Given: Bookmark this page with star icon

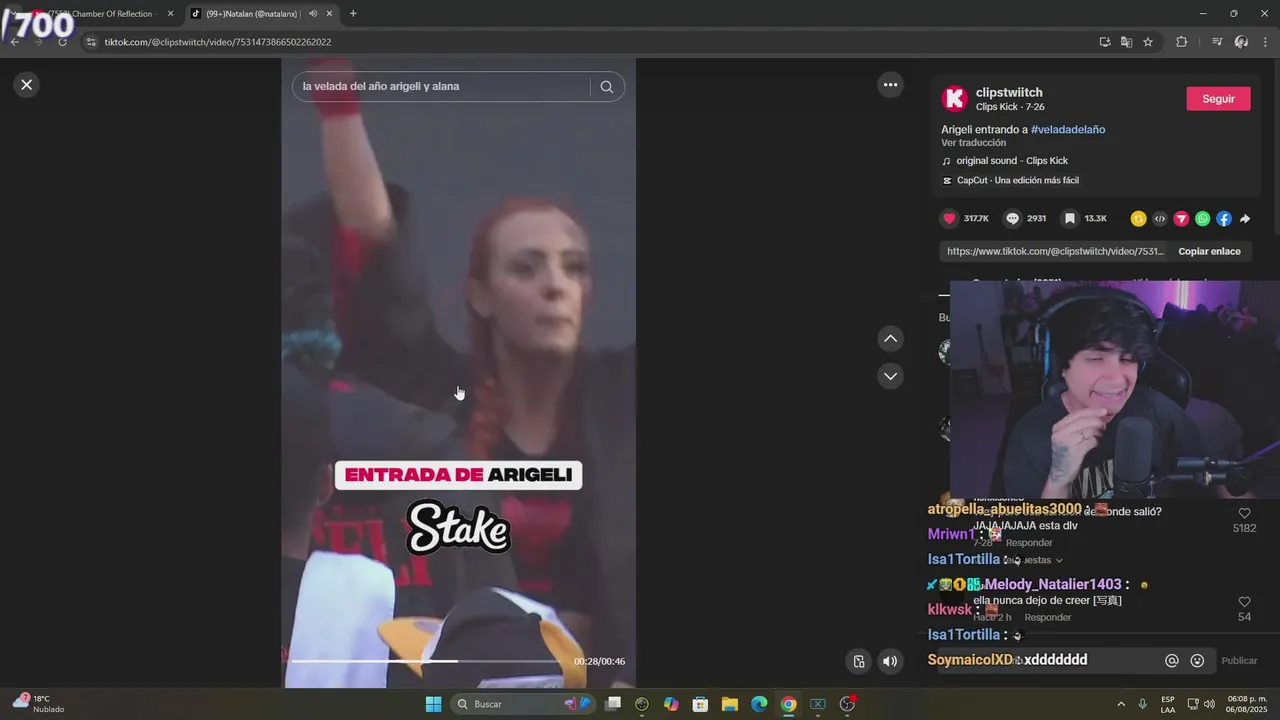Looking at the screenshot, I should click(1148, 42).
